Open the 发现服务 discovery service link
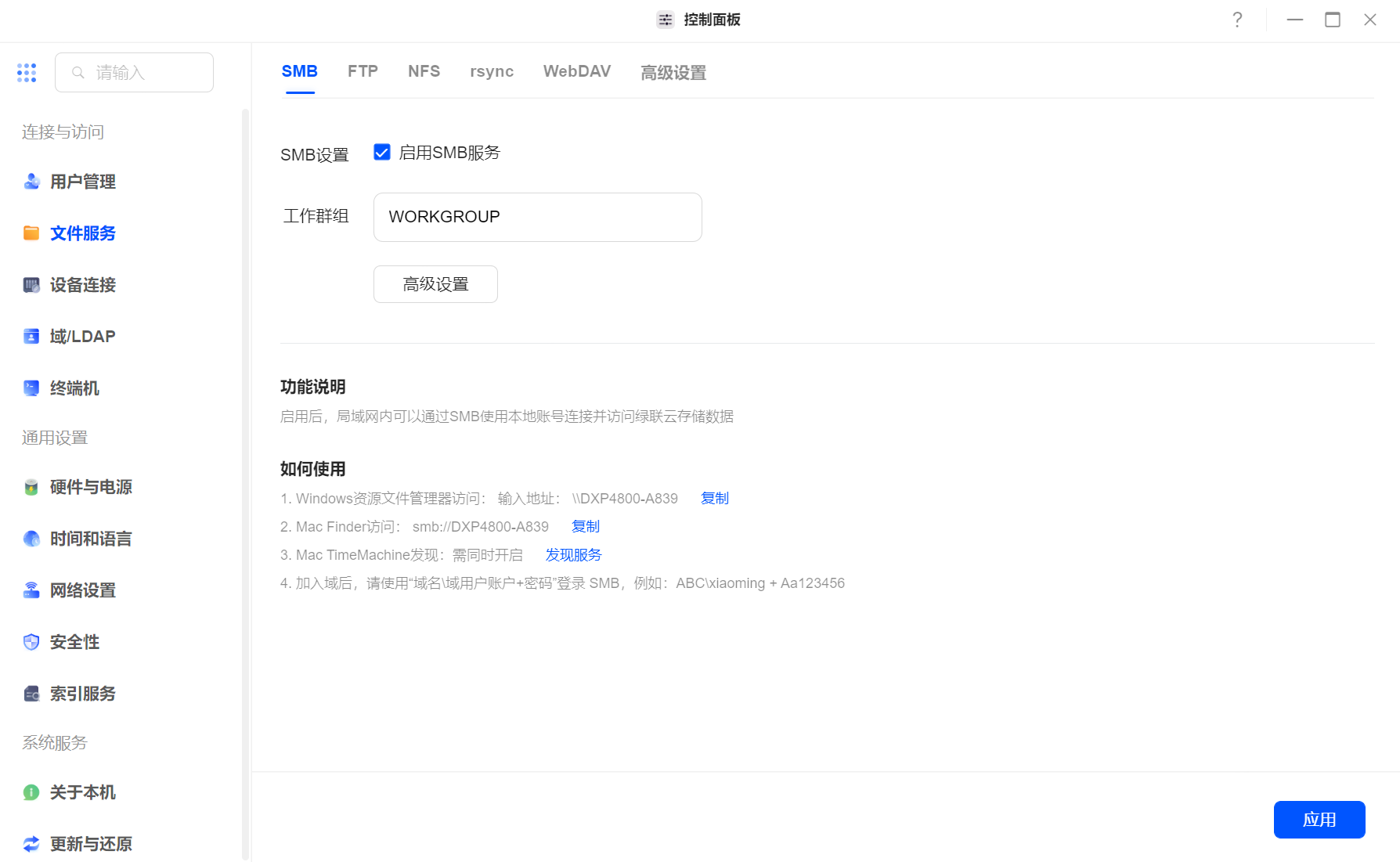This screenshot has height=862, width=1400. coord(573,554)
